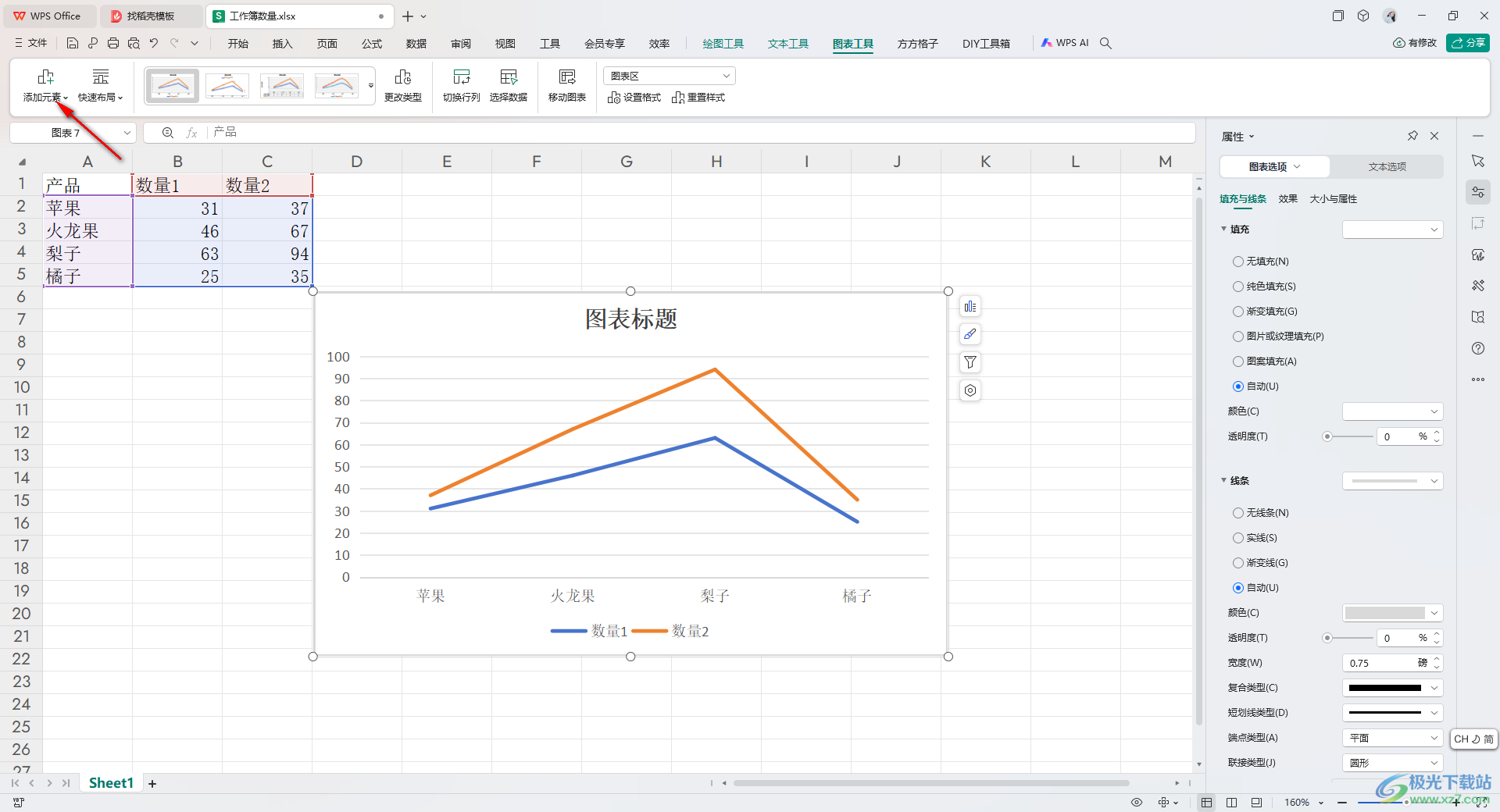The image size is (1500, 812).
Task: Select Pattern Fill (图案填充) option
Action: [x=1238, y=361]
